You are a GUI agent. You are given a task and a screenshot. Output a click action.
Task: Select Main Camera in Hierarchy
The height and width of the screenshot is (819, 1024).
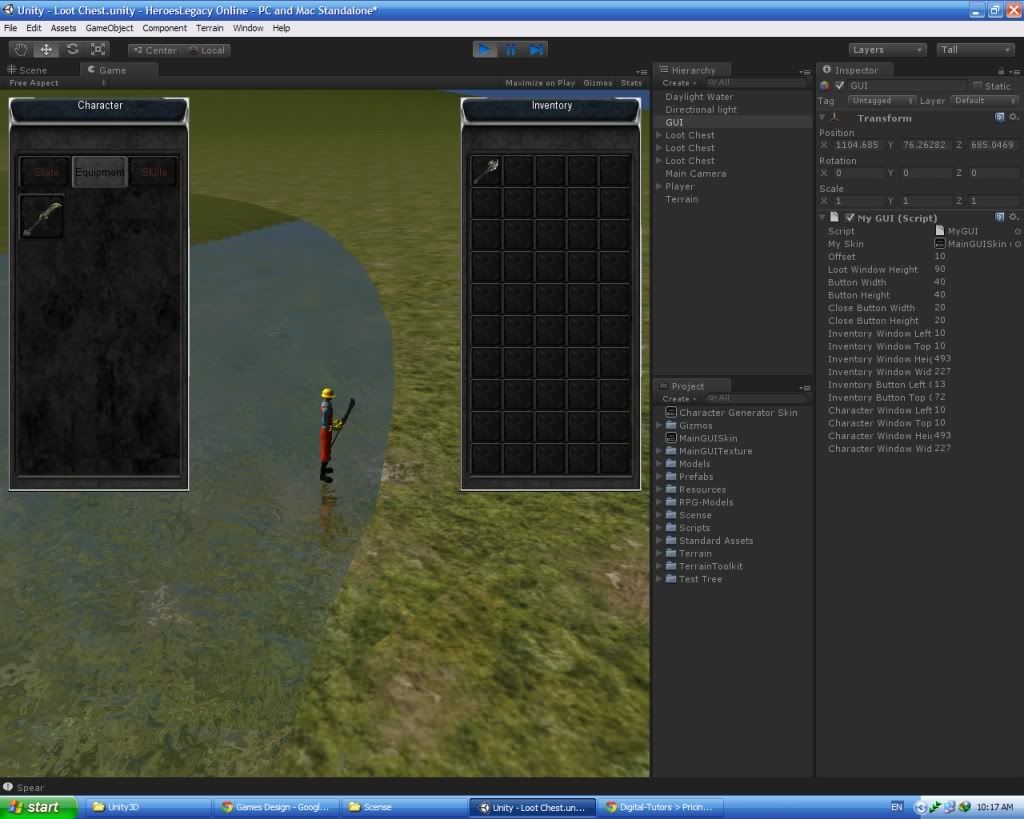(x=696, y=174)
